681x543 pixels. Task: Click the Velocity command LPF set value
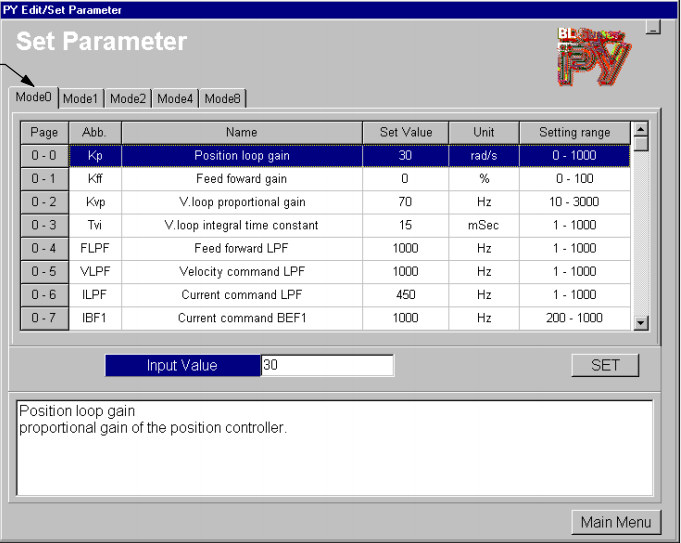click(x=404, y=272)
